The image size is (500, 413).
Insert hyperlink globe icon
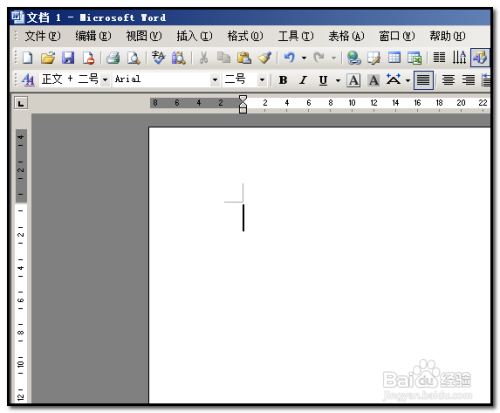[354, 58]
